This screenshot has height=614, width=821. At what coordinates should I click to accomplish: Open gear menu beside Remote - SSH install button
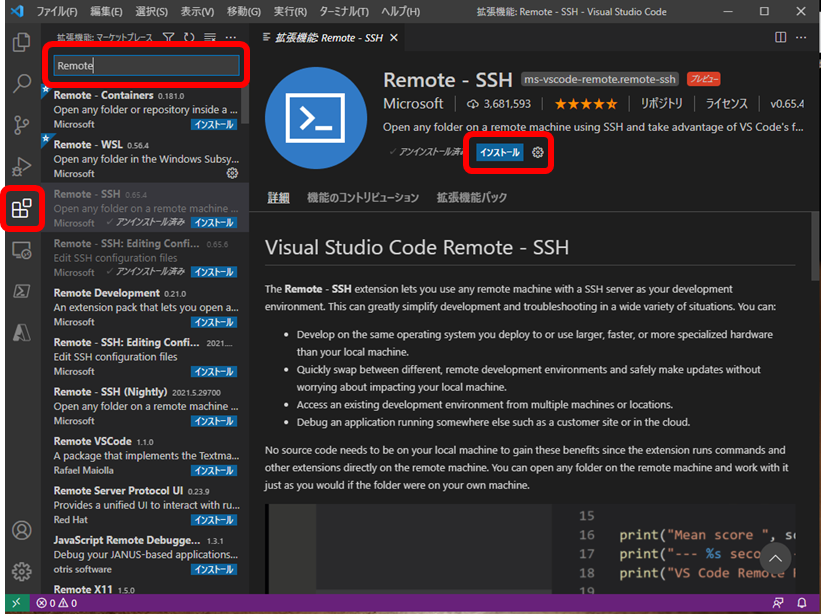point(538,152)
